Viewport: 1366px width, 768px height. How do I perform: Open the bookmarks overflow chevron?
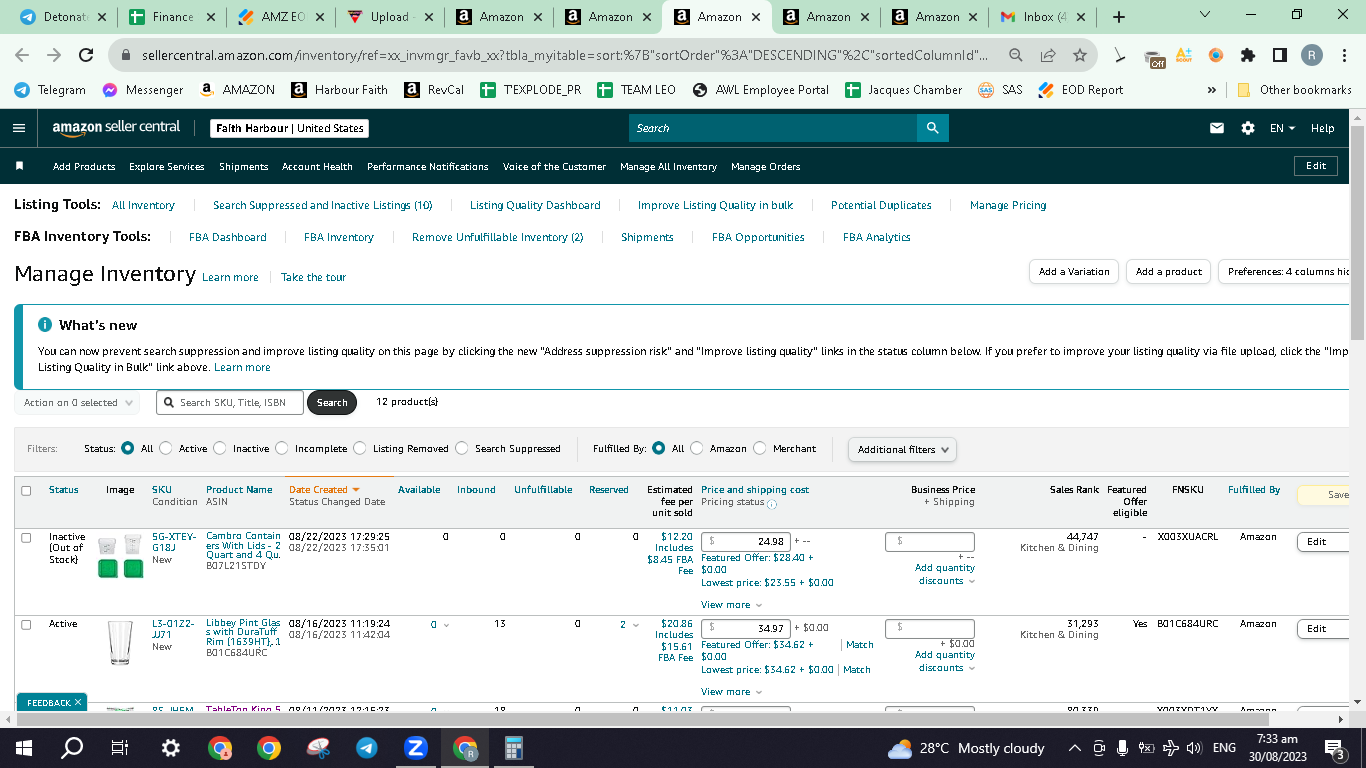coord(1212,90)
